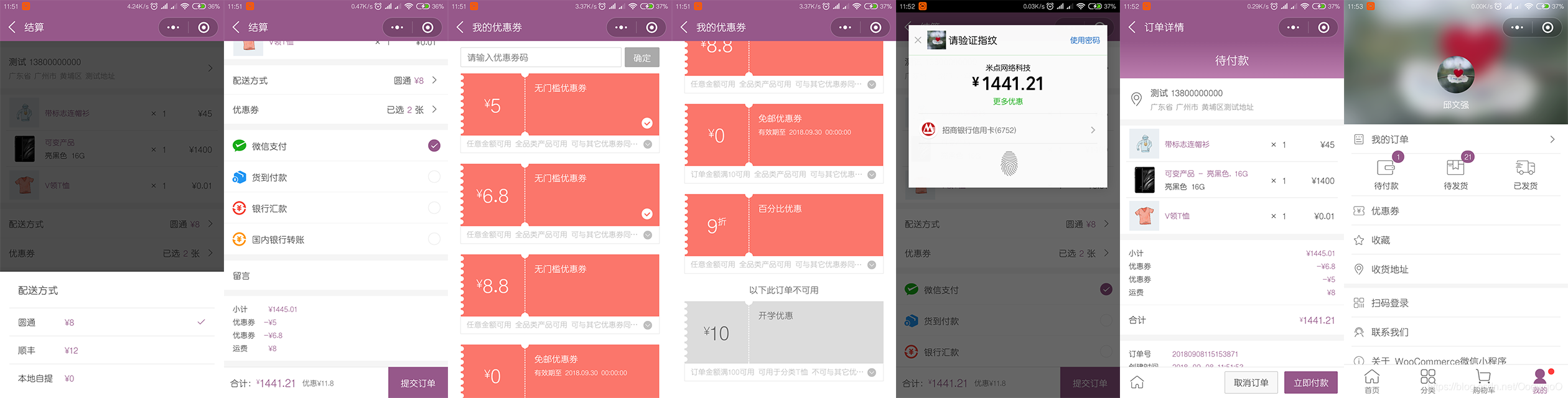Open mini-program menu dots on 订单详情 screen
This screenshot has width=1568, height=398.
pos(1293,27)
